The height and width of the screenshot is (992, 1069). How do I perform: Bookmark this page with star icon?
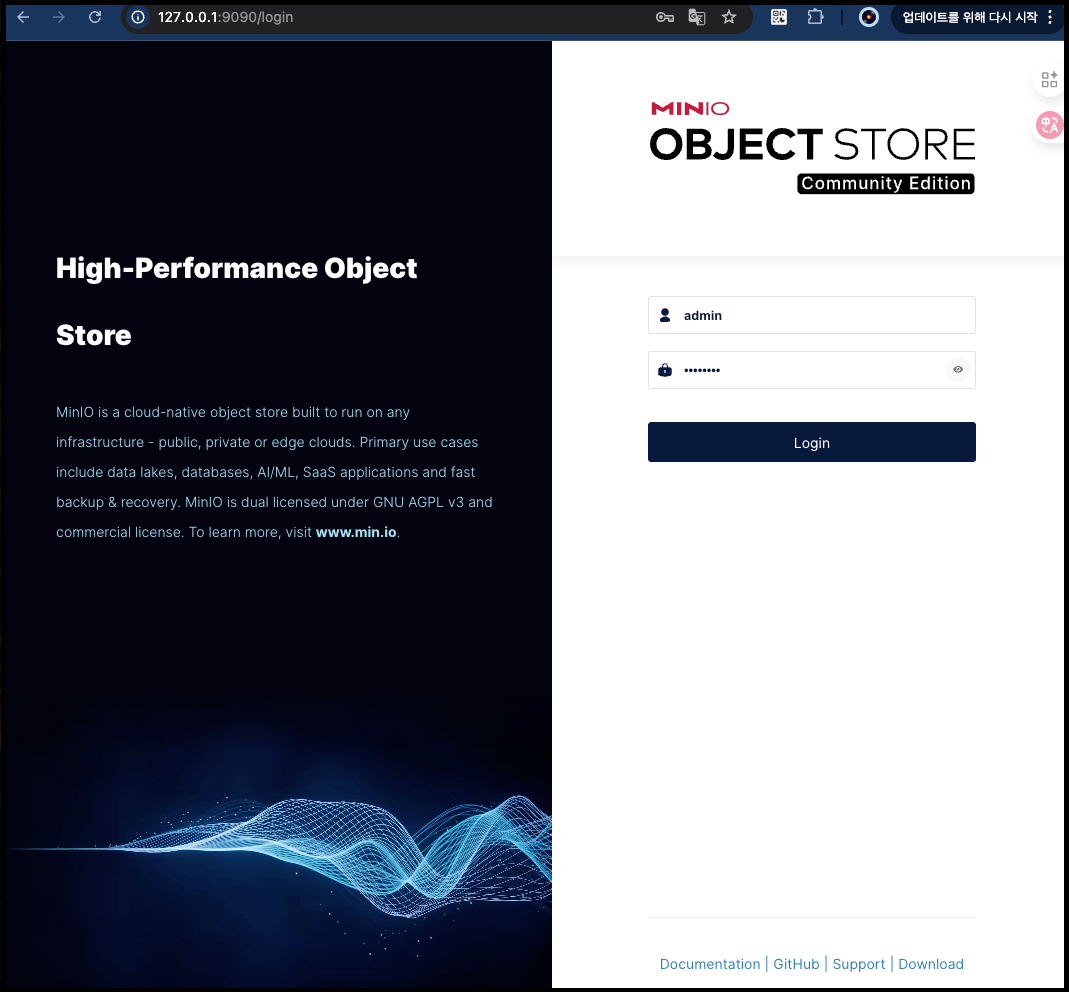click(x=729, y=18)
